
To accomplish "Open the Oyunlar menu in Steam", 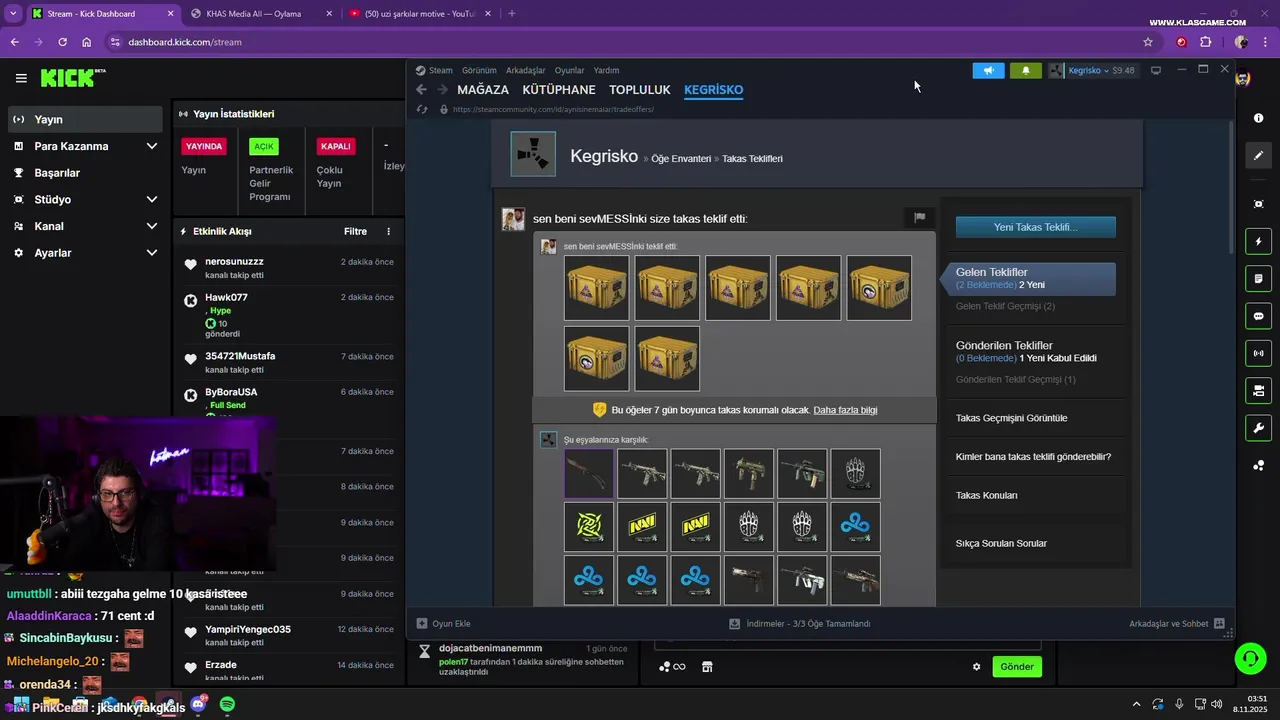I will click(x=570, y=71).
